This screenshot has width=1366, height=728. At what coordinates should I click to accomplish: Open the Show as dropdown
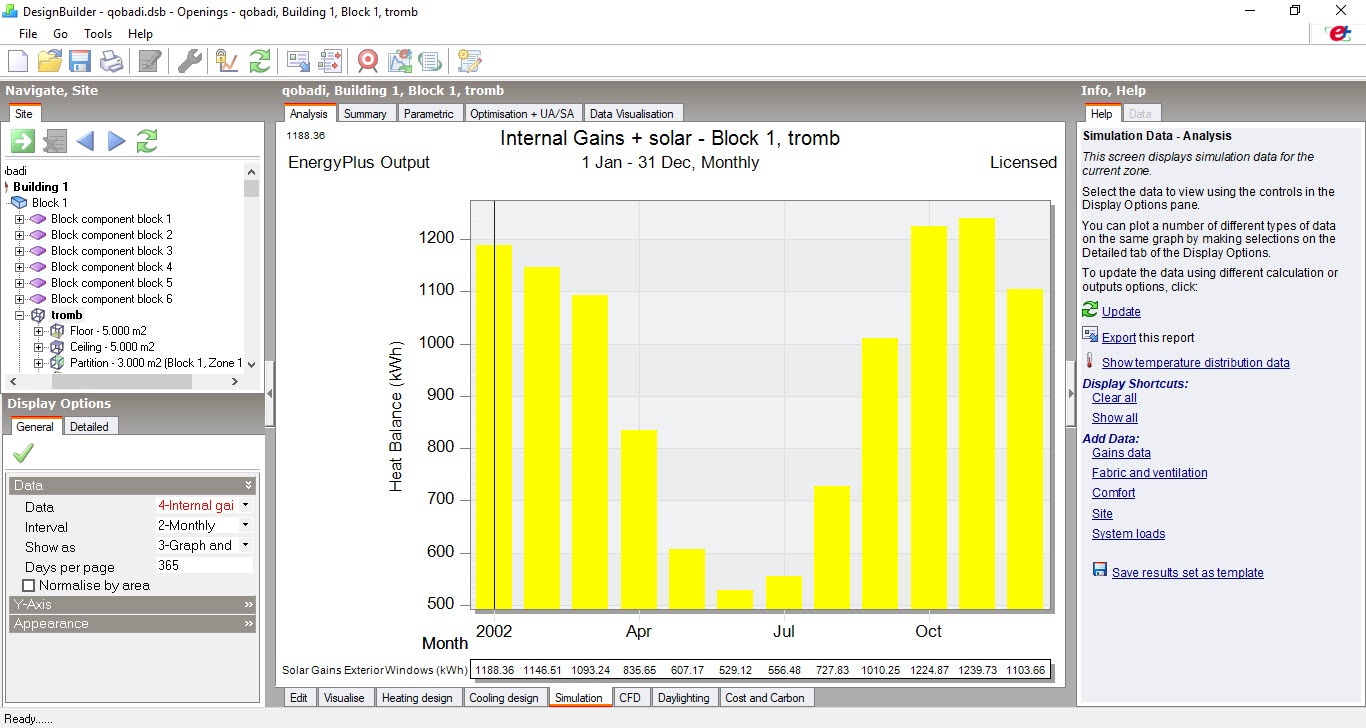click(x=245, y=545)
